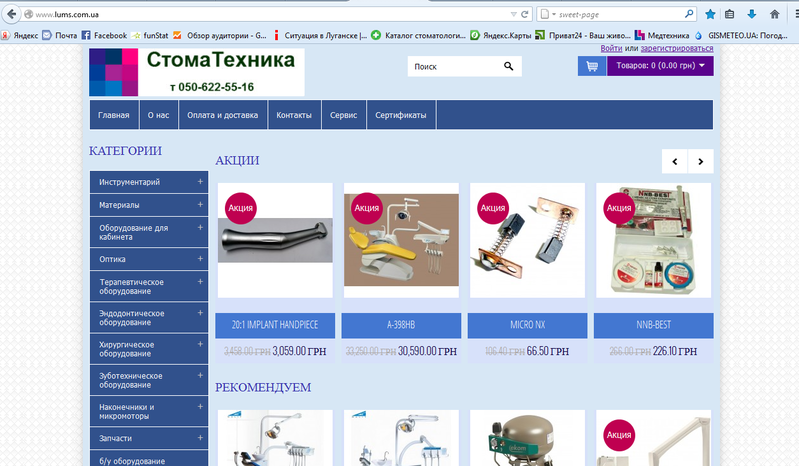Click the Войти login link
Screen dimensions: 799x466
point(611,48)
